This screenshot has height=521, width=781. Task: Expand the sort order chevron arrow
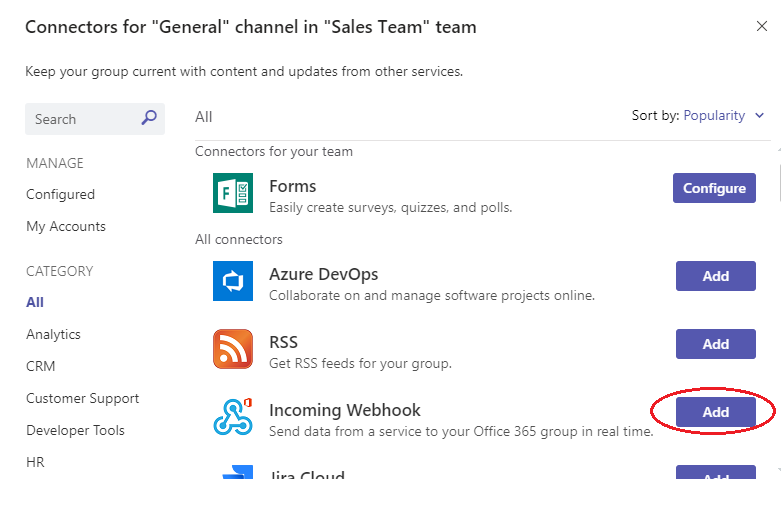point(760,116)
